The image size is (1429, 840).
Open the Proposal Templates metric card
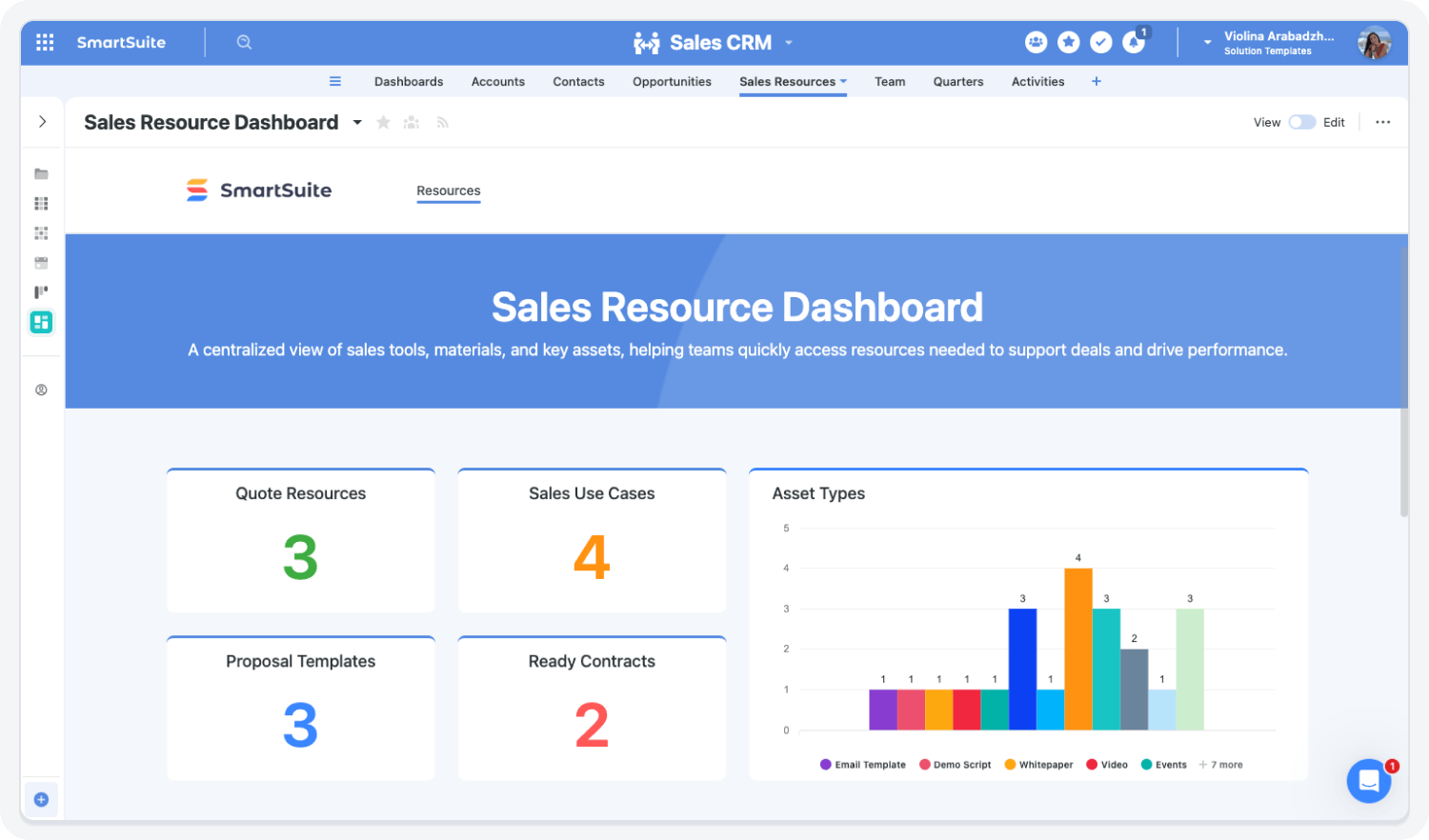301,709
